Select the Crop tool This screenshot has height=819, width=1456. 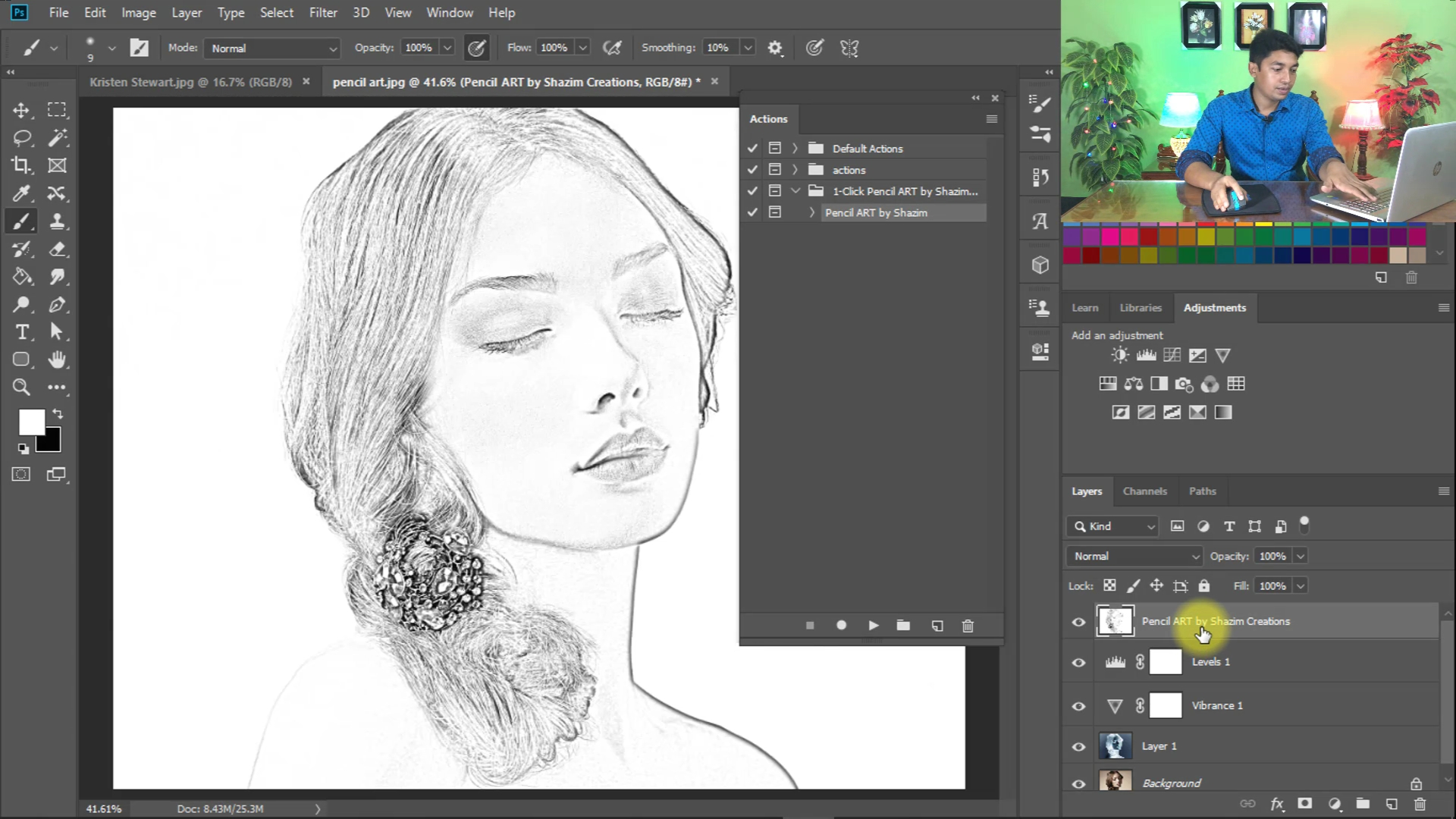point(21,165)
